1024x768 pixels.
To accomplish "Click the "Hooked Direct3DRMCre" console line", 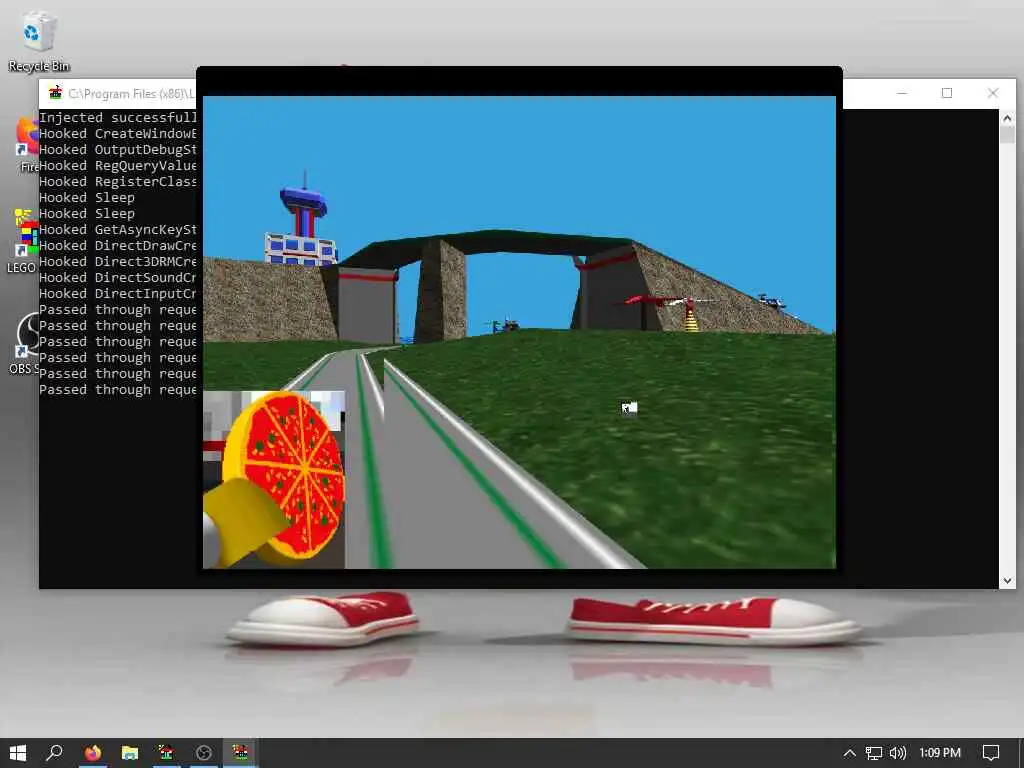I will 118,261.
